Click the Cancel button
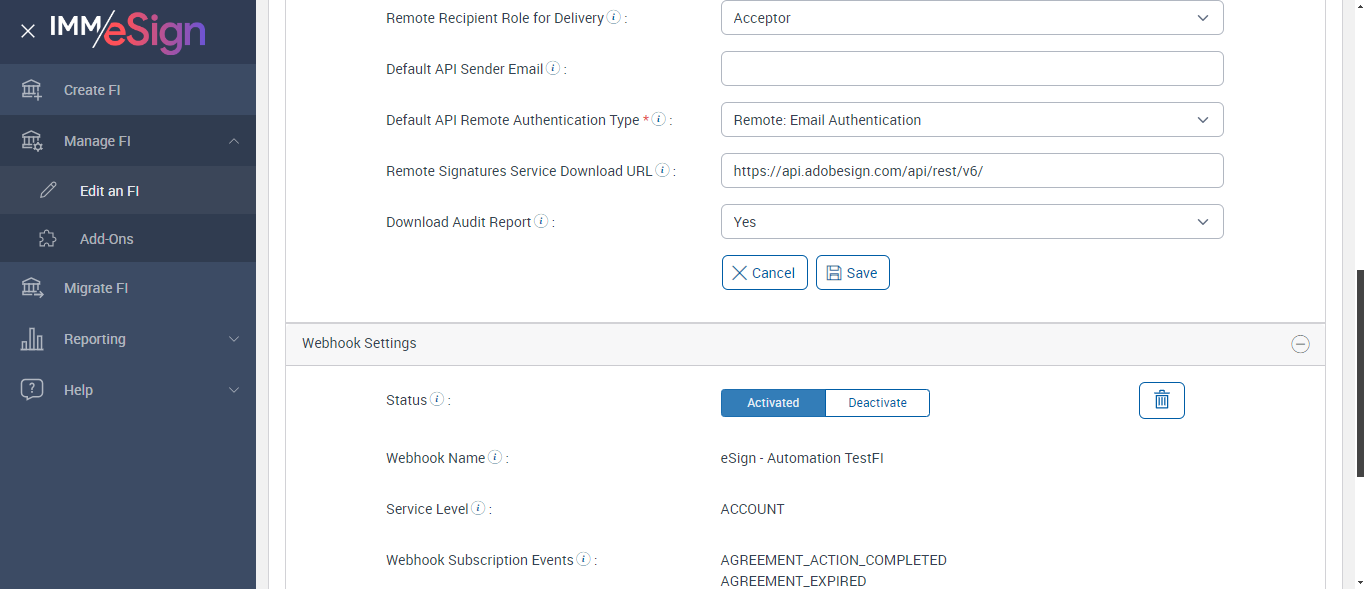The width and height of the screenshot is (1366, 589). (x=764, y=273)
